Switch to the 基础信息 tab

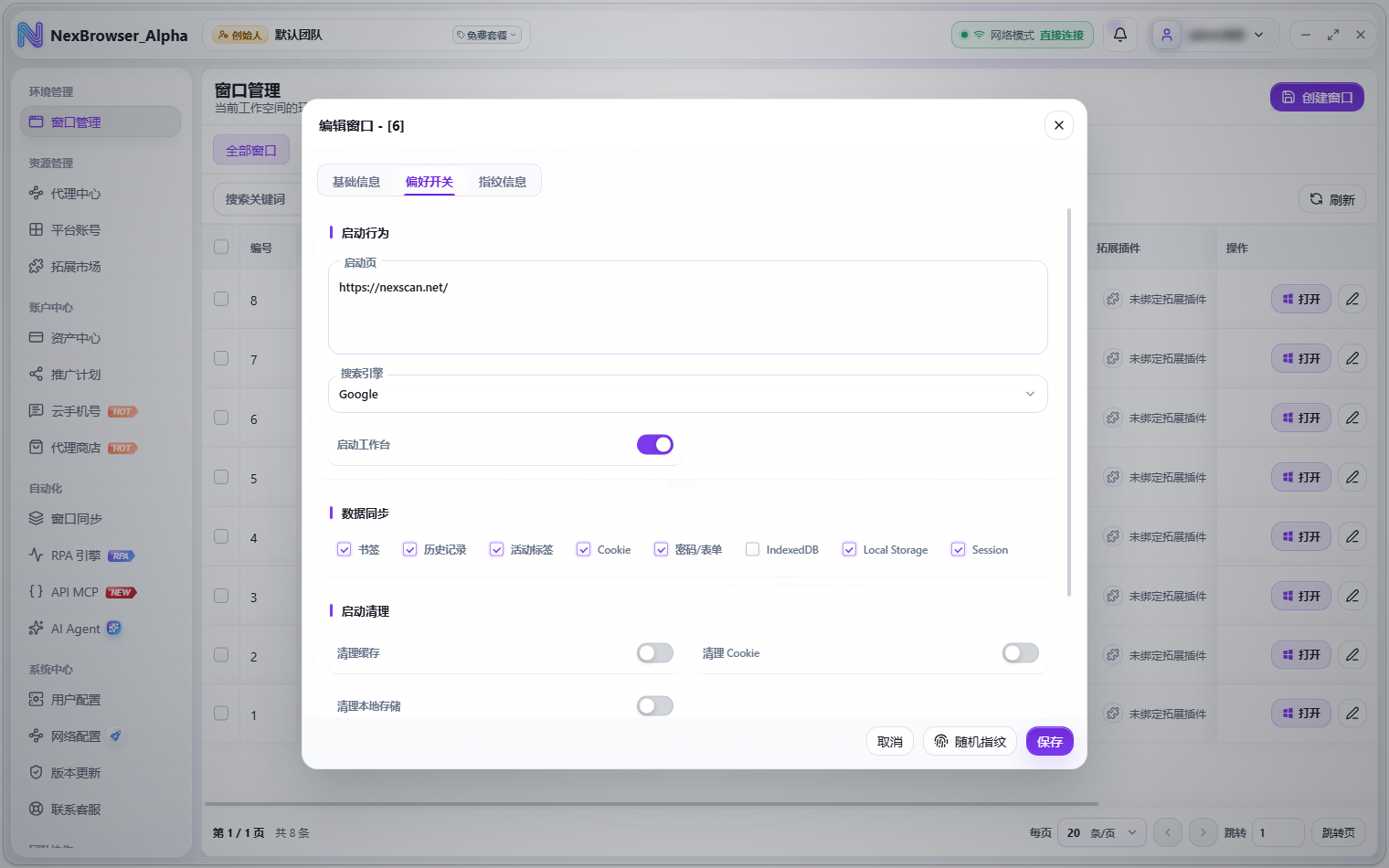coord(356,181)
